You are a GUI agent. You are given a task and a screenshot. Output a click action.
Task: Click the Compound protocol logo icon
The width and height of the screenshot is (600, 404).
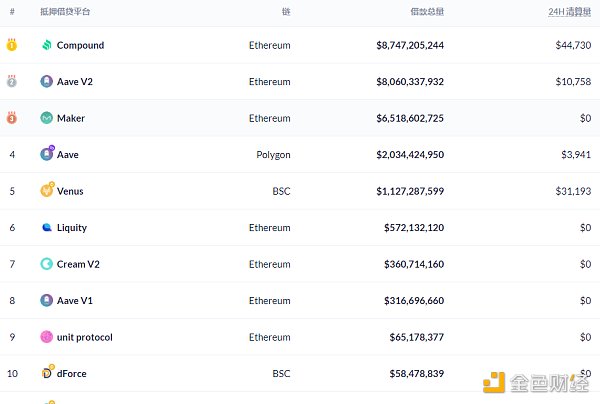46,45
